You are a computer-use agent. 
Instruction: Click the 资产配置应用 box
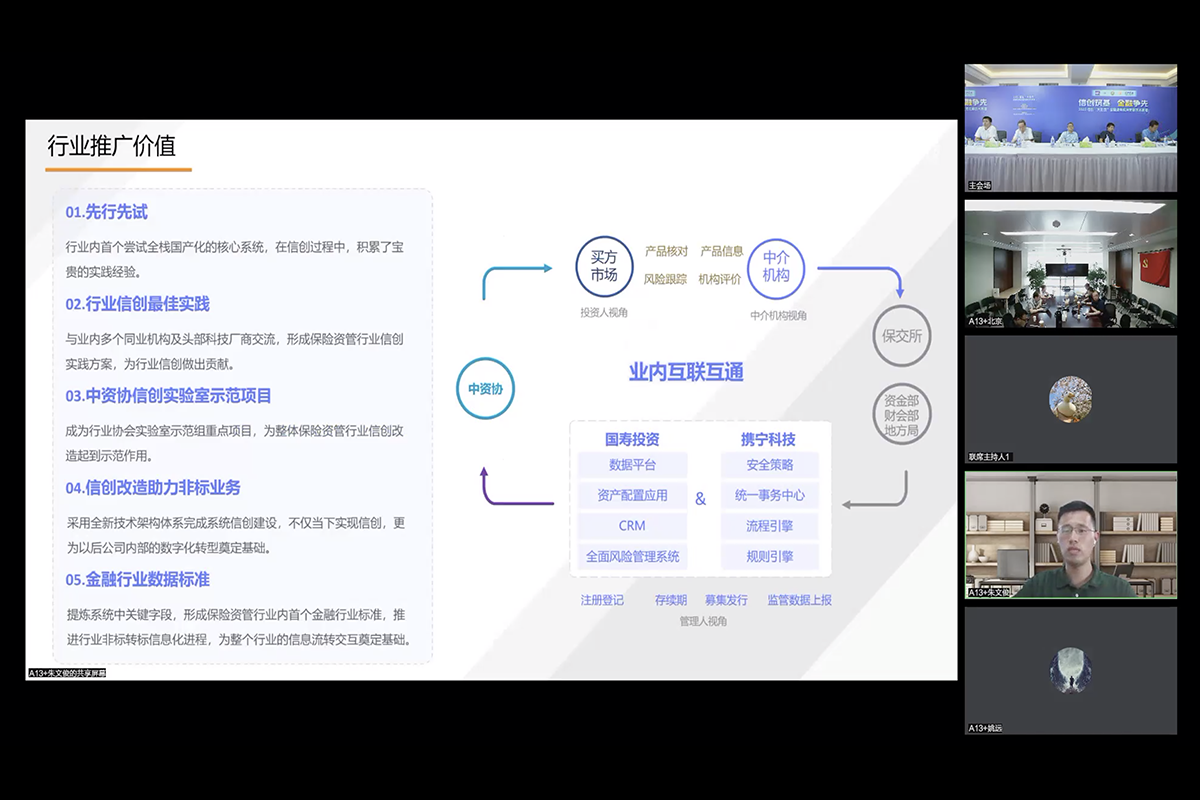(x=633, y=495)
